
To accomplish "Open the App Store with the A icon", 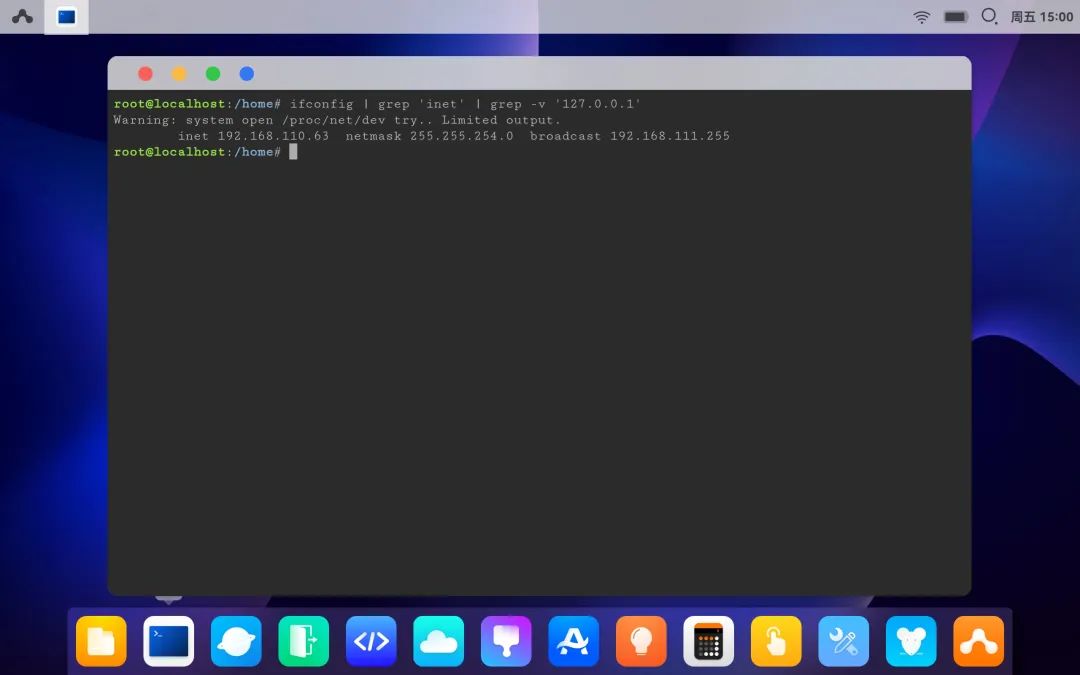I will click(x=573, y=642).
